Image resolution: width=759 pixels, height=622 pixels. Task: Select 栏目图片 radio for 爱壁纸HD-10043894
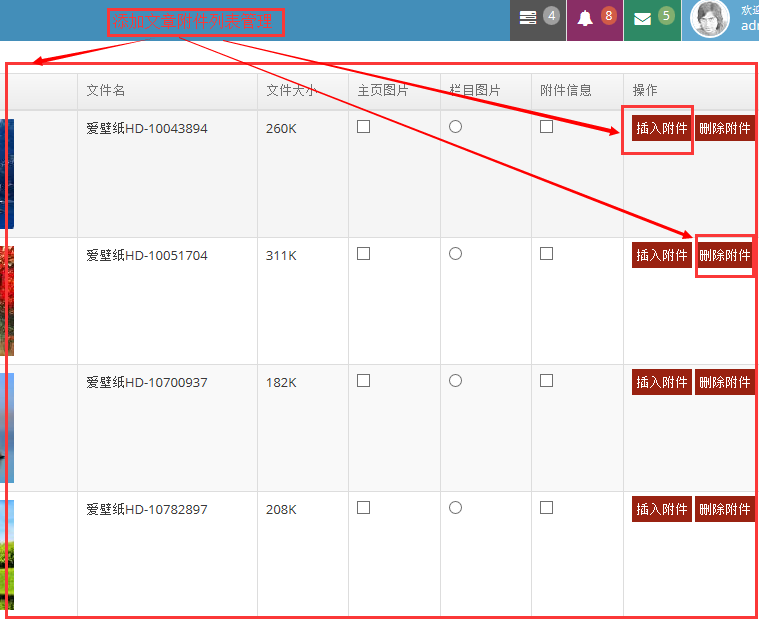pos(455,127)
